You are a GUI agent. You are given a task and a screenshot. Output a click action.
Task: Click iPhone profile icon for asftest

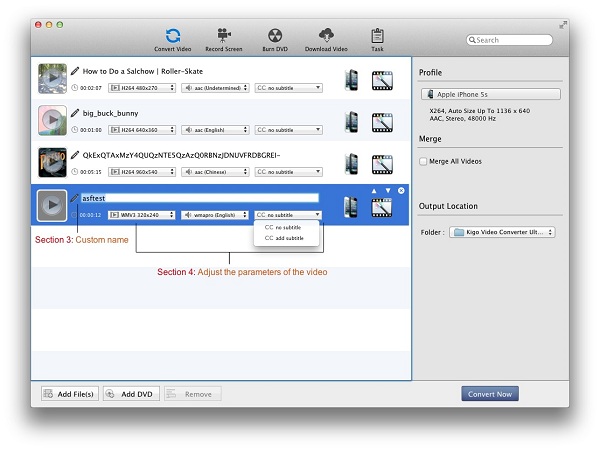tap(351, 207)
